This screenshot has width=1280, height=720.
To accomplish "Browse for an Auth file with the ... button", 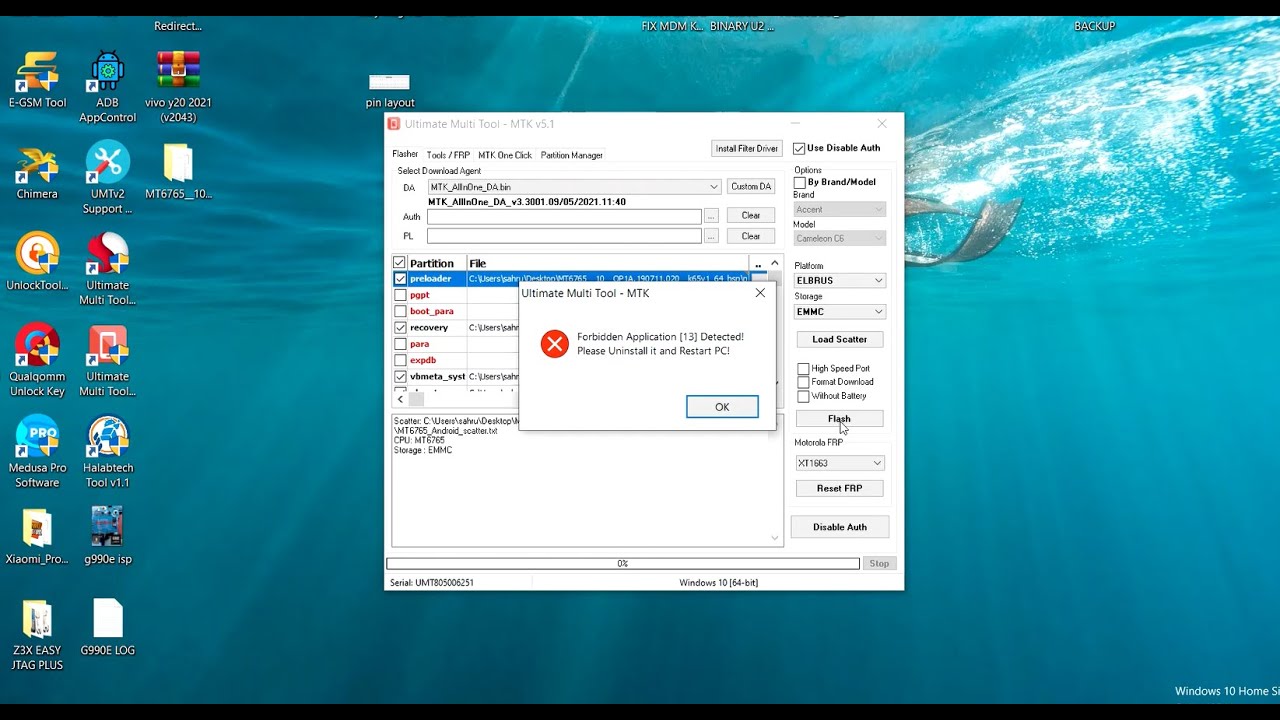I will (x=711, y=216).
